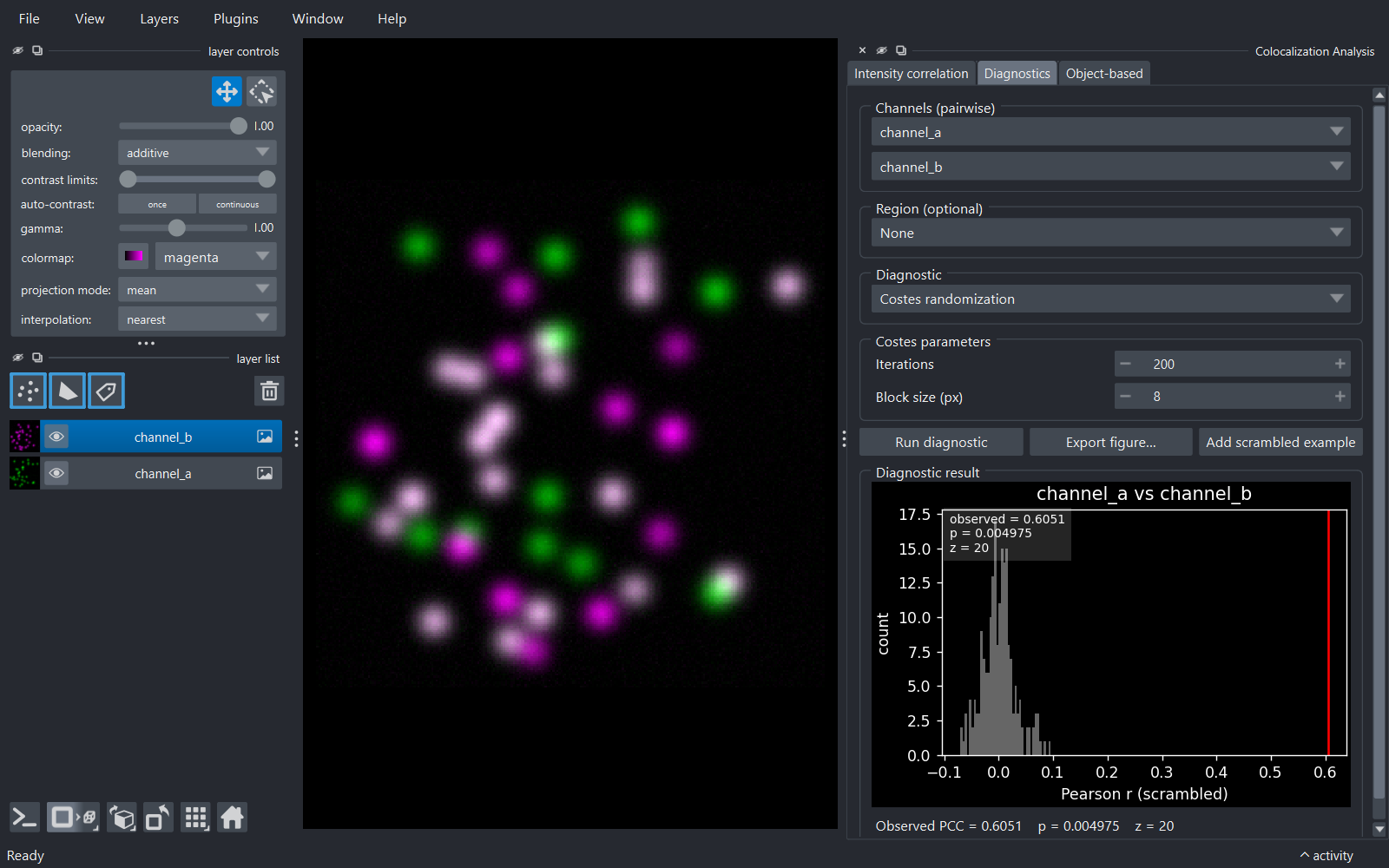Click Run diagnostic button
Screen dimensions: 1389x868
[x=941, y=442]
